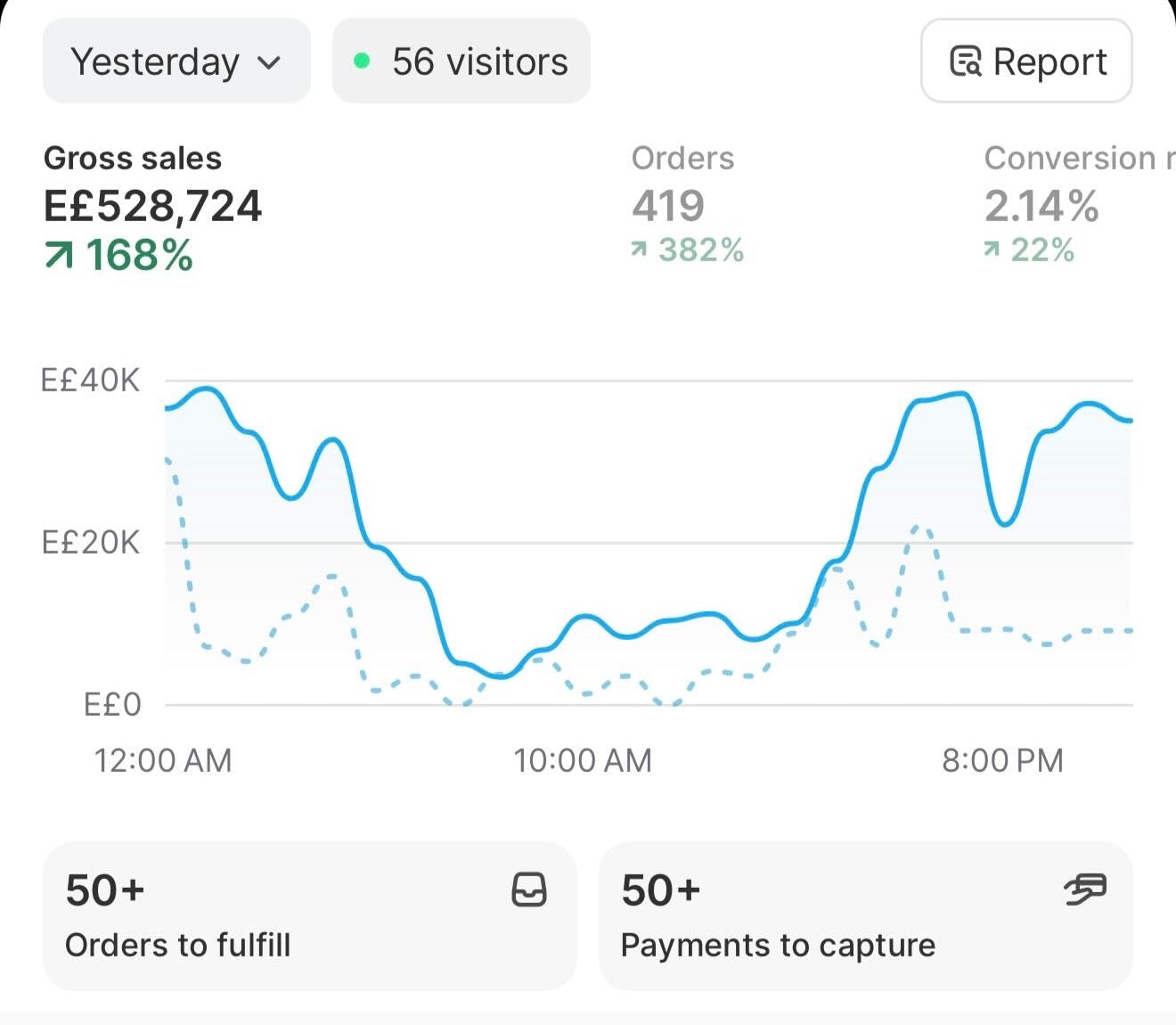Screen dimensions: 1176x1025
Task: Click the orders inbox tray icon
Action: (529, 890)
